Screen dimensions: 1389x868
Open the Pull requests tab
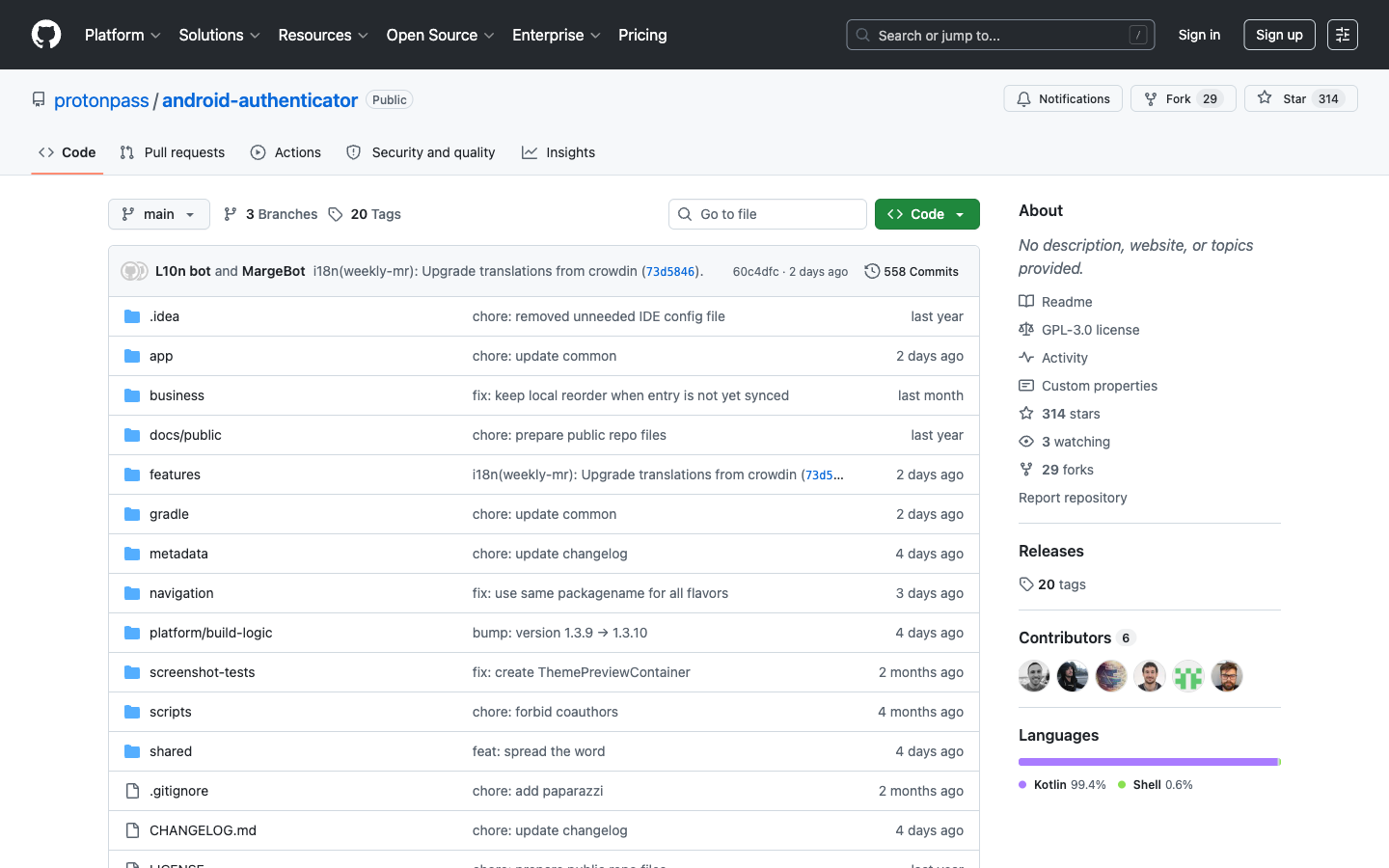pos(173,152)
